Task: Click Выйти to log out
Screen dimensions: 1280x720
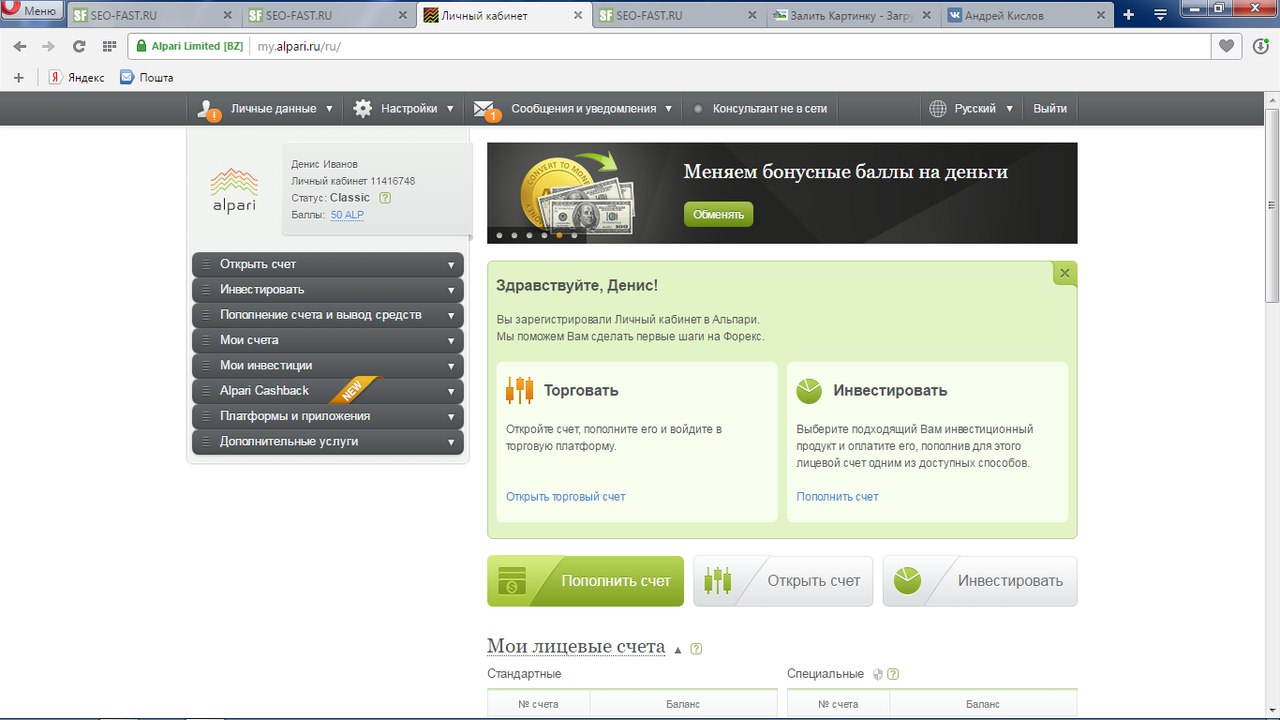Action: coord(1050,108)
